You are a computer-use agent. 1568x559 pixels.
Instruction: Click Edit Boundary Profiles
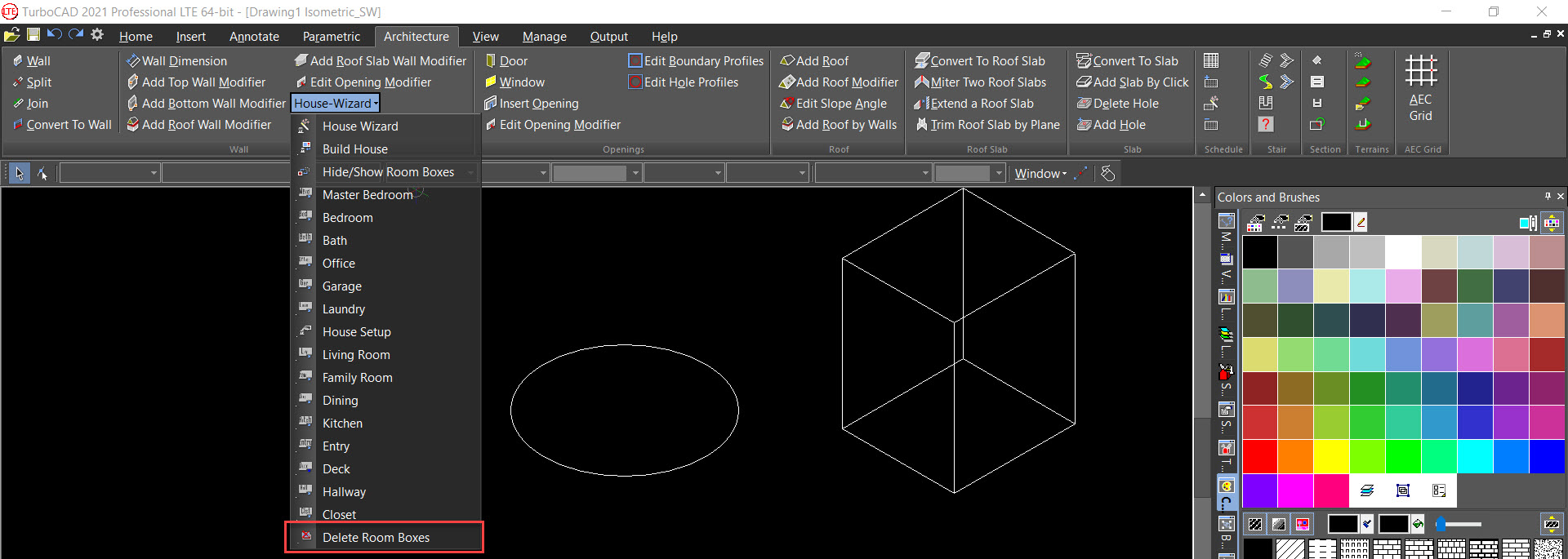pyautogui.click(x=697, y=60)
